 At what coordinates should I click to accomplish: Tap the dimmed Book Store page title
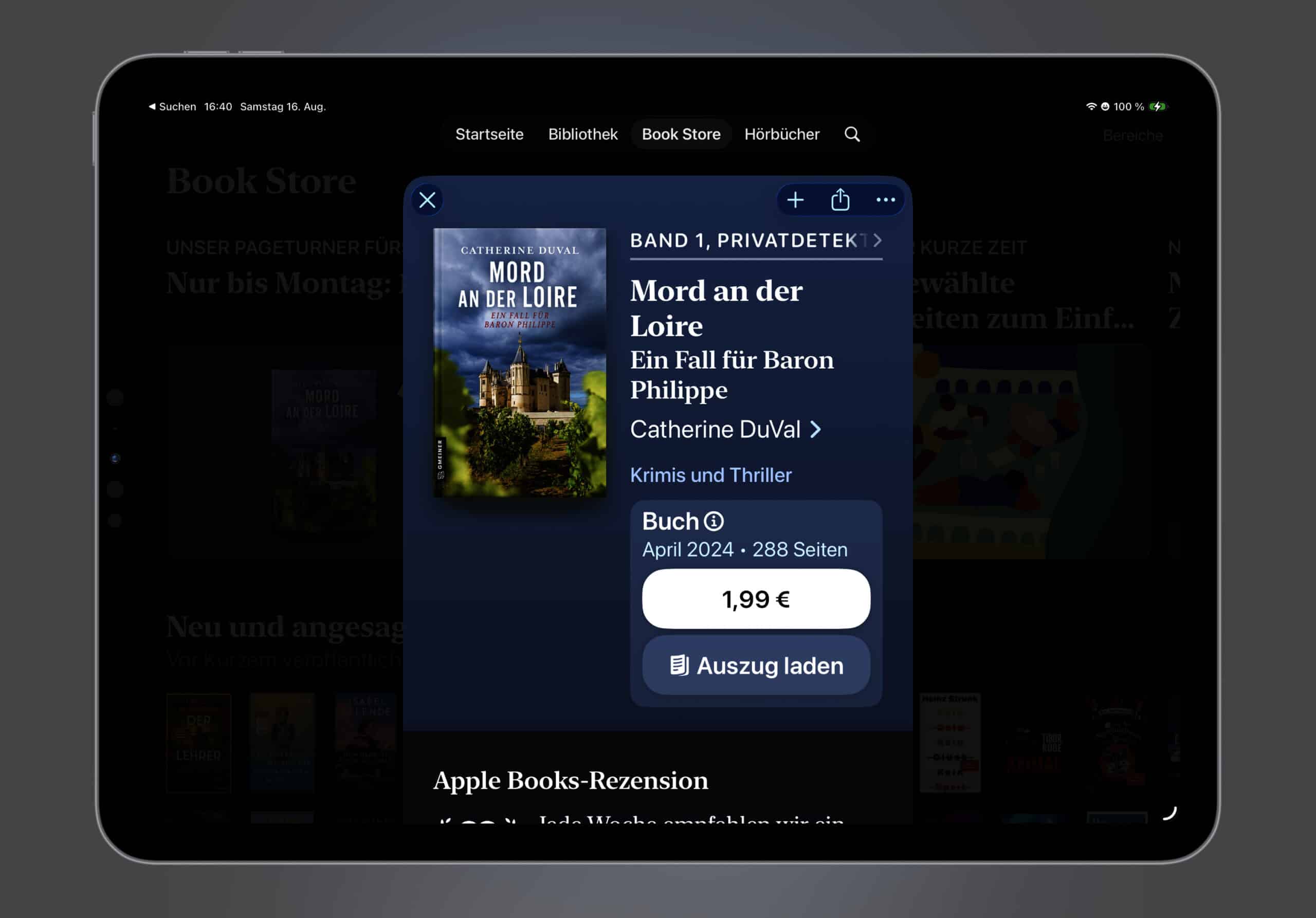(x=261, y=181)
